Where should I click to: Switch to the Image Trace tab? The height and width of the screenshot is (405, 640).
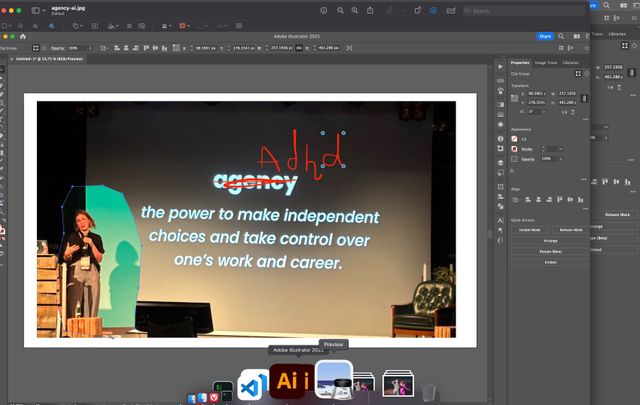[x=546, y=62]
